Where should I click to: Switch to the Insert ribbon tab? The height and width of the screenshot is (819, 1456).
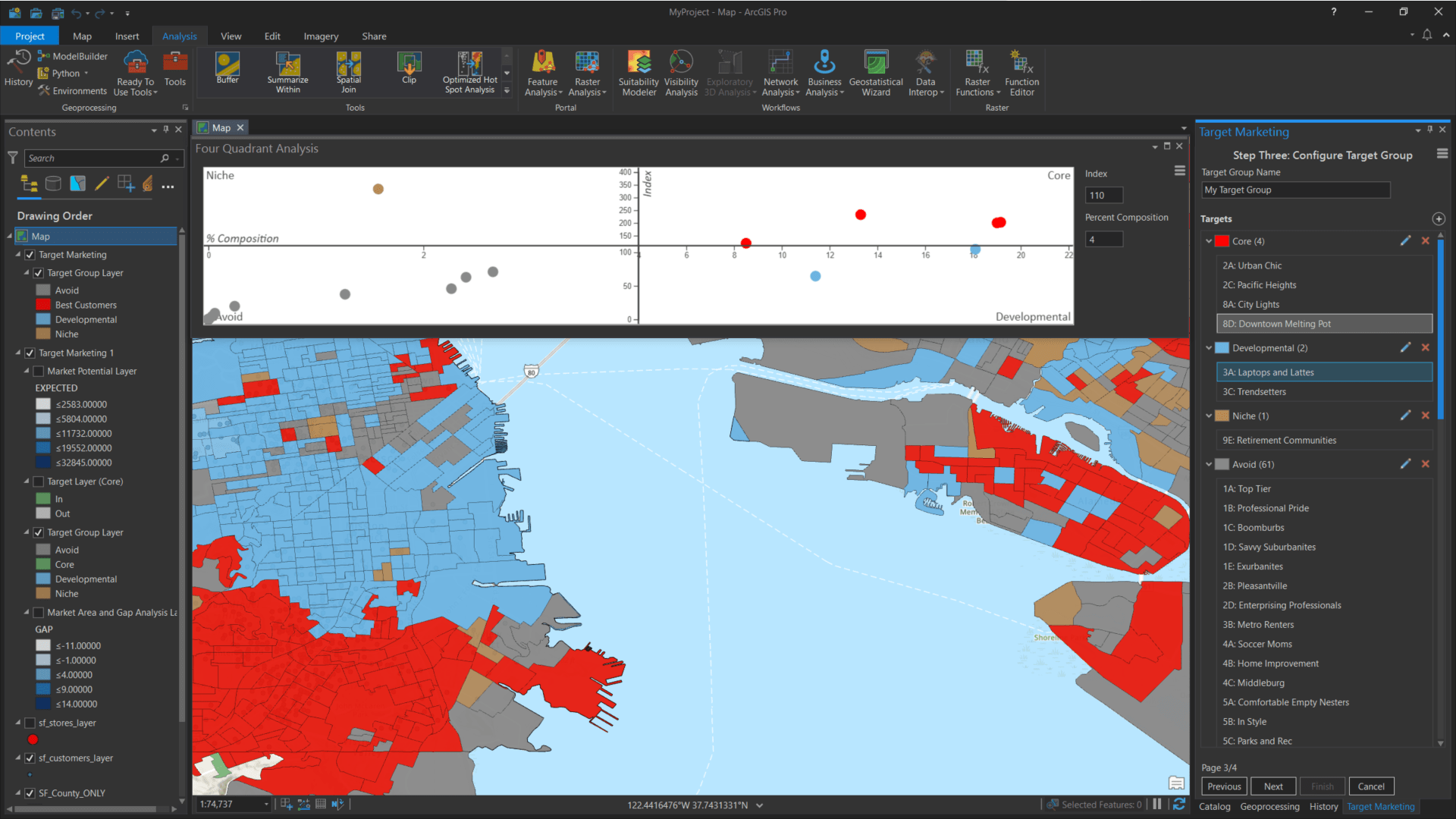pos(127,36)
